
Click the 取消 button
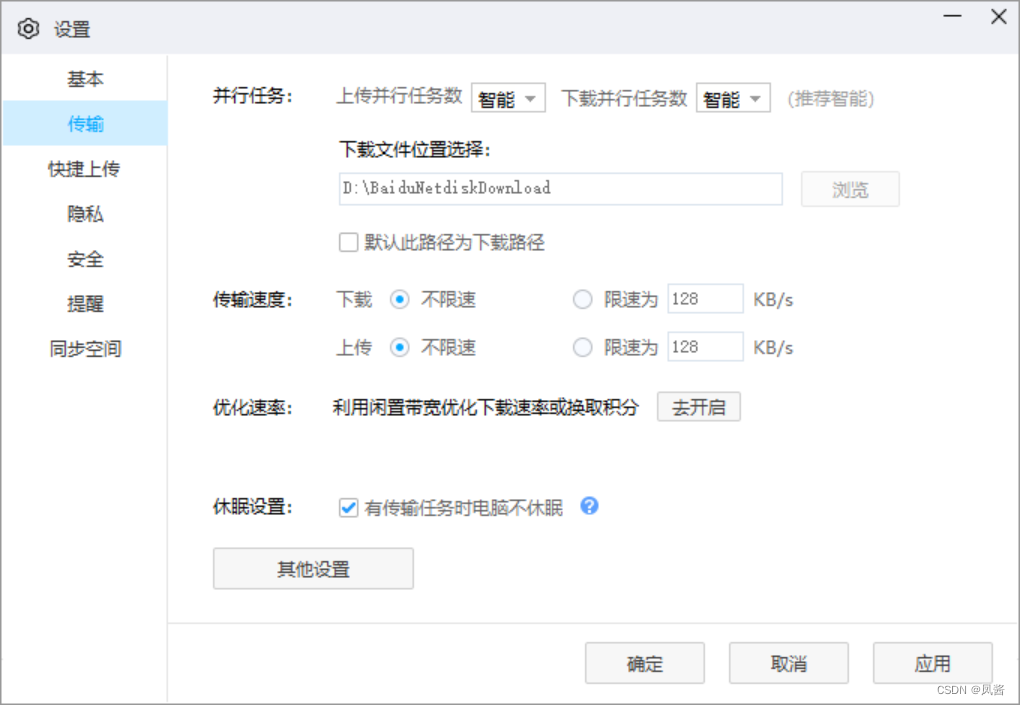788,663
